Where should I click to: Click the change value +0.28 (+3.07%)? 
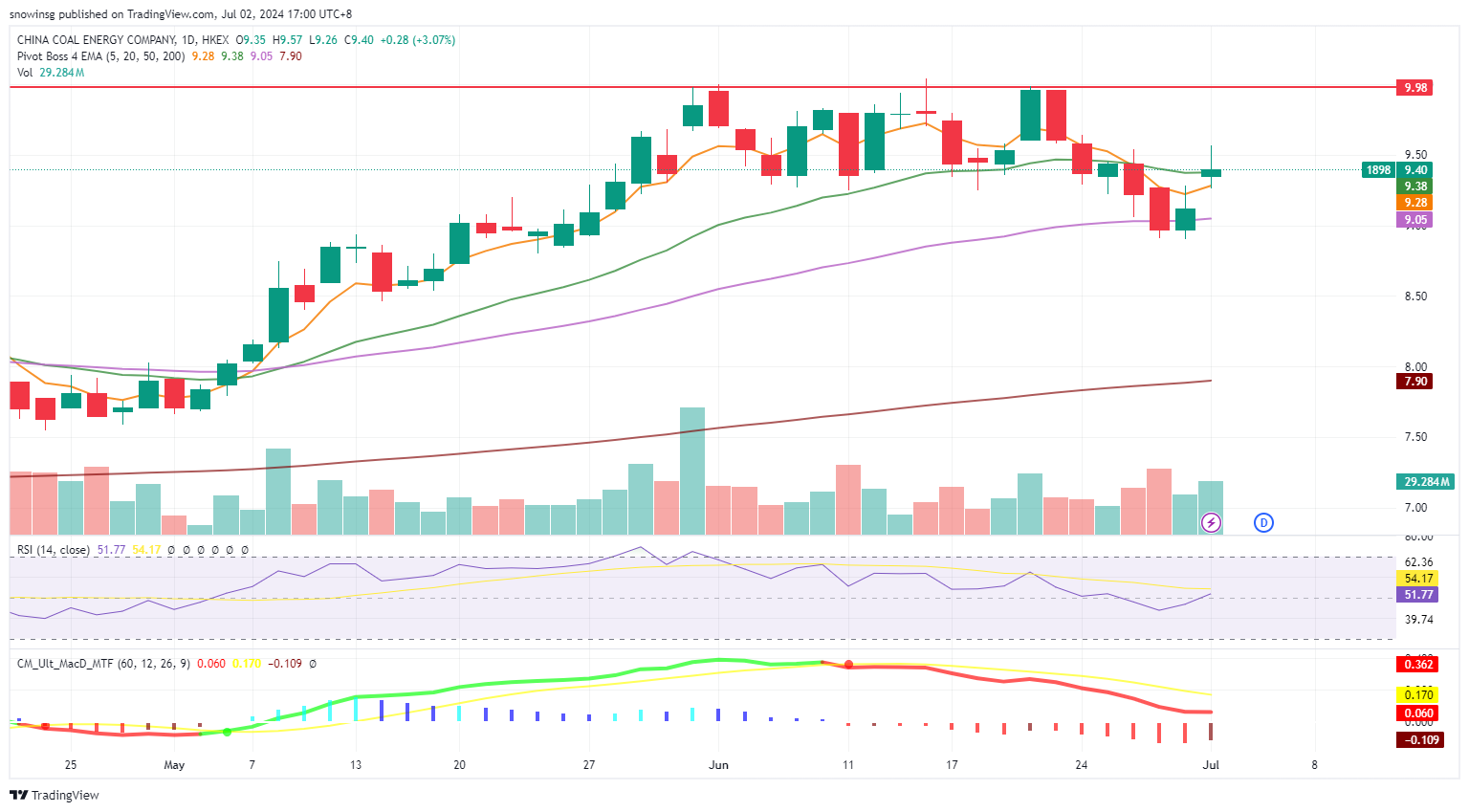tap(418, 40)
